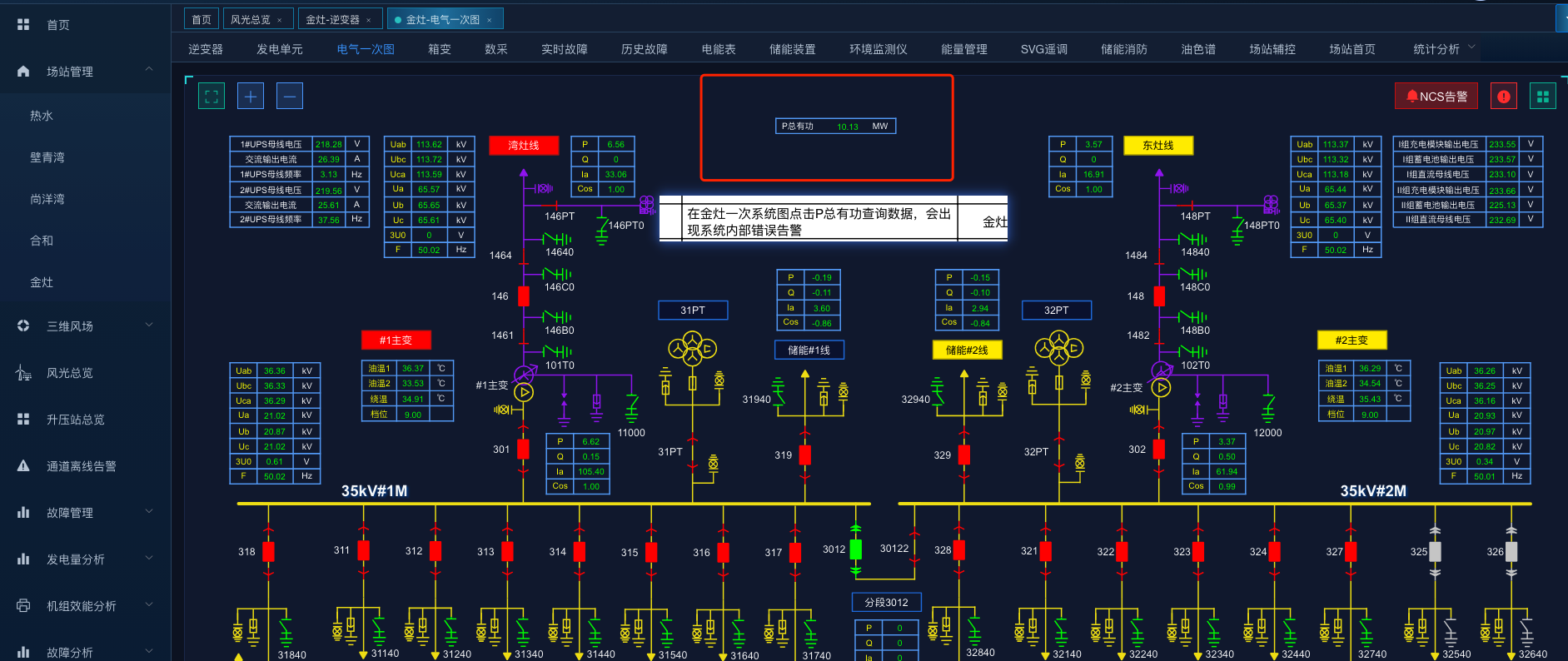Toggle the green bus-tie breaker 3012
This screenshot has height=661, width=1568.
tap(855, 549)
